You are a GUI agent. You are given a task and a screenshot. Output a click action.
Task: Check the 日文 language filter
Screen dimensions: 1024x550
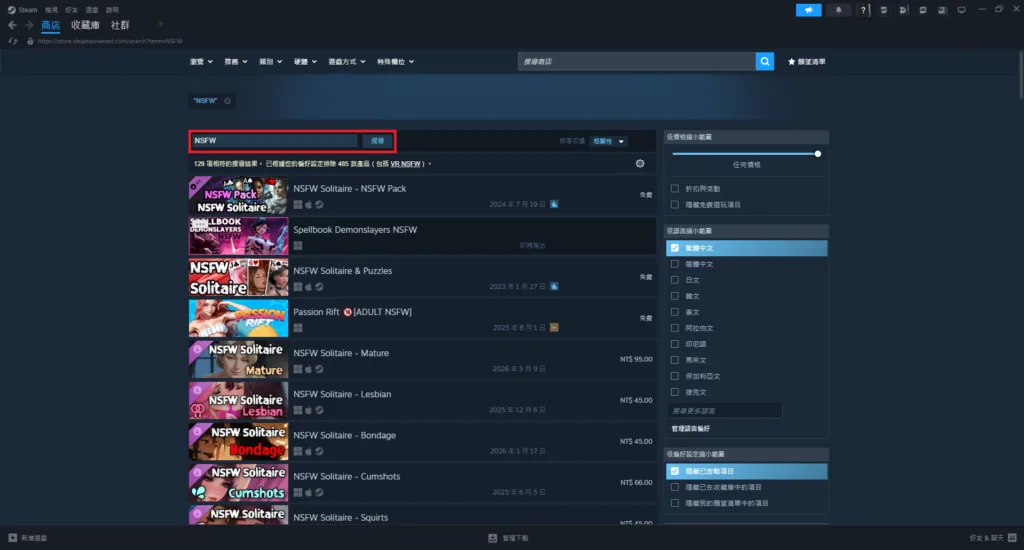click(675, 280)
